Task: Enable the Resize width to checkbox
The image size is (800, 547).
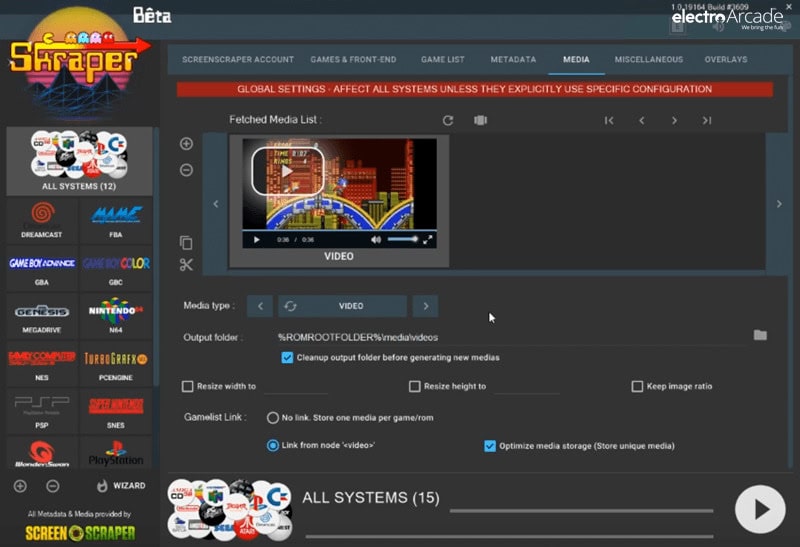Action: (x=188, y=386)
